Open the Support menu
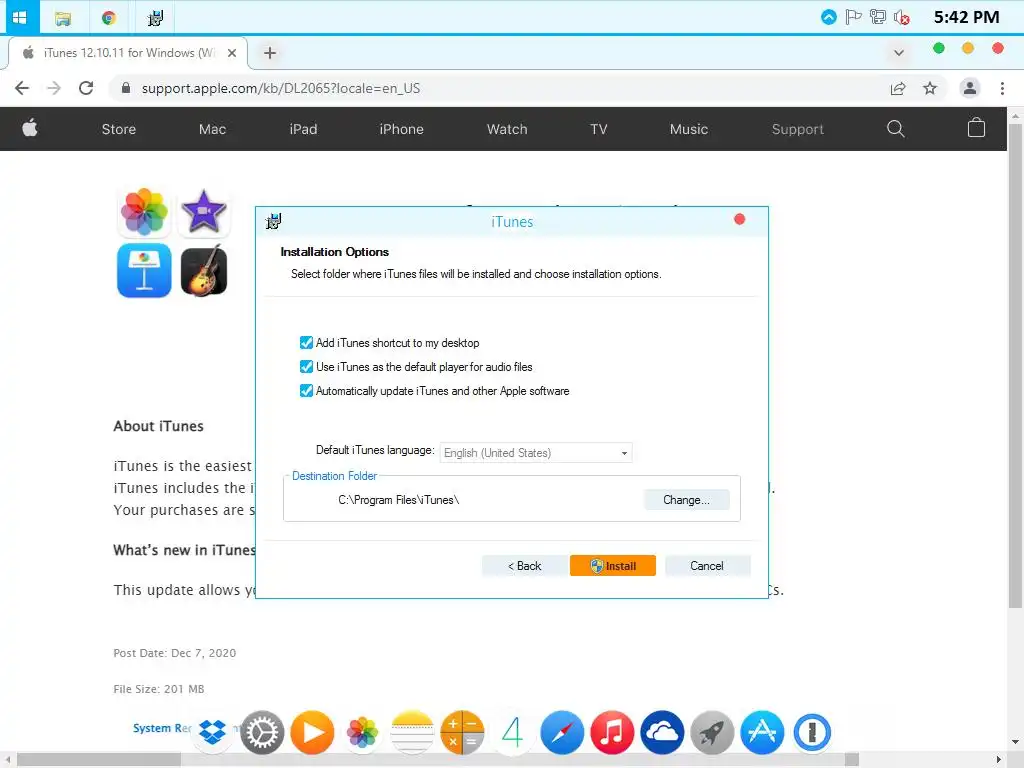 [x=797, y=129]
